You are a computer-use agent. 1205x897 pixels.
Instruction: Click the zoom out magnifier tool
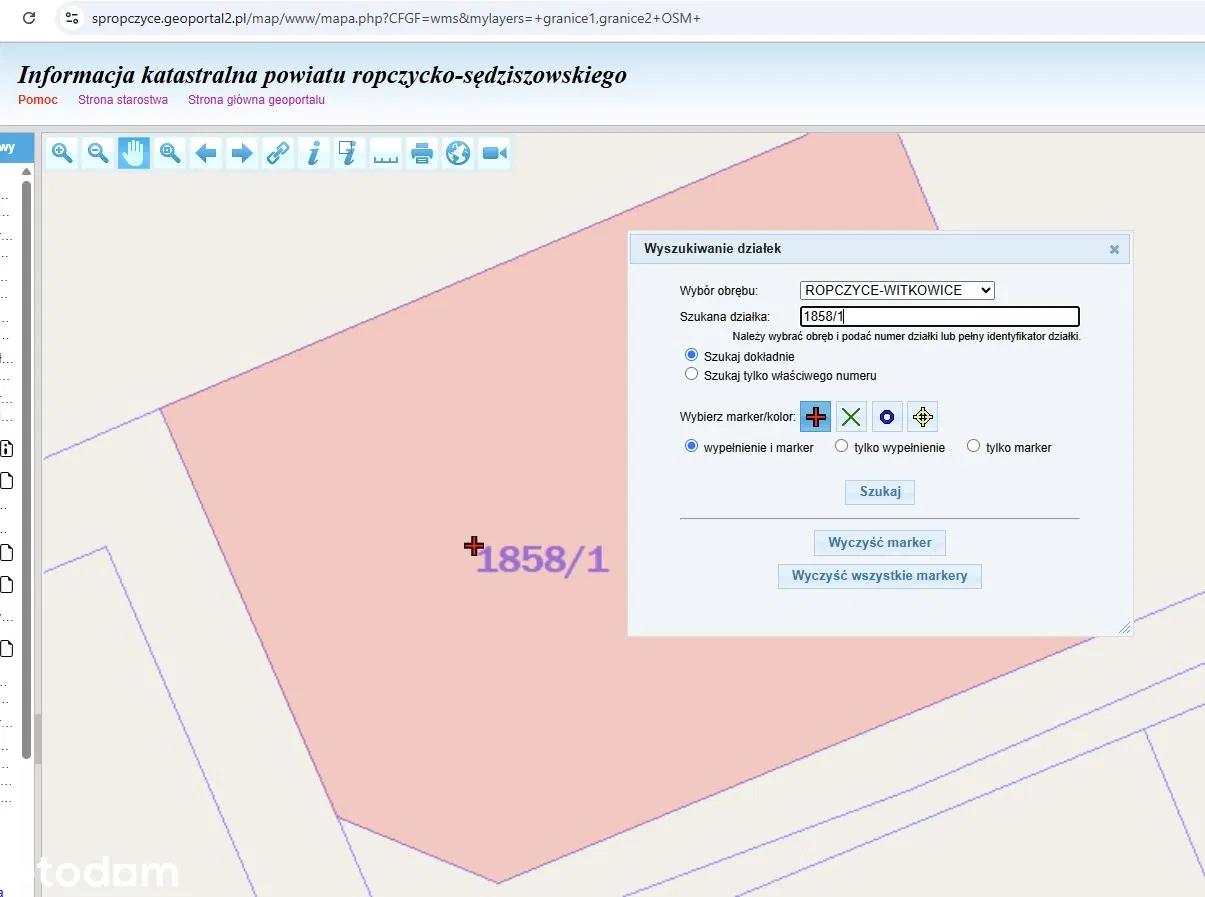click(98, 153)
